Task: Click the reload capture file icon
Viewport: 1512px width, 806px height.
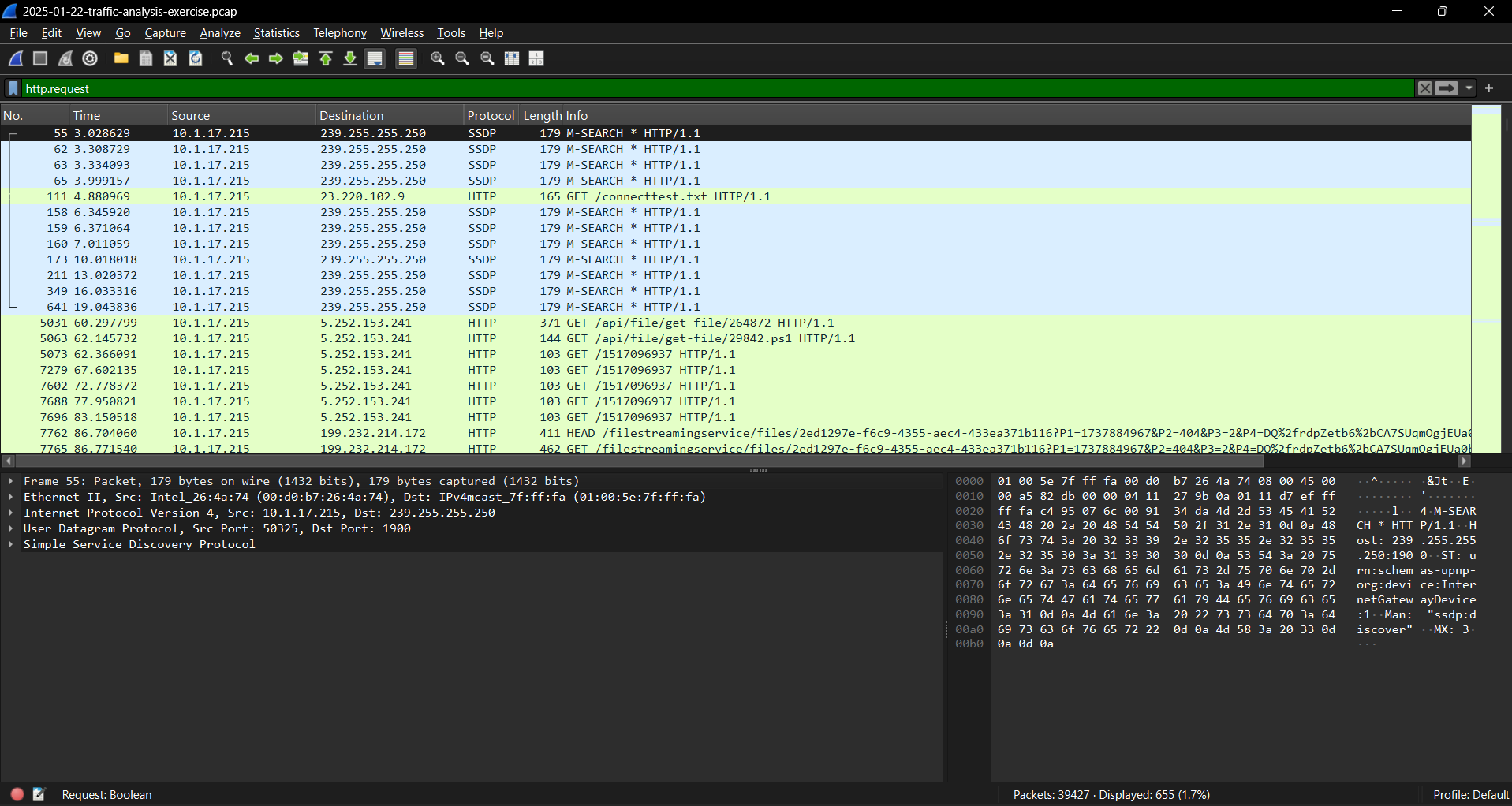Action: click(196, 58)
